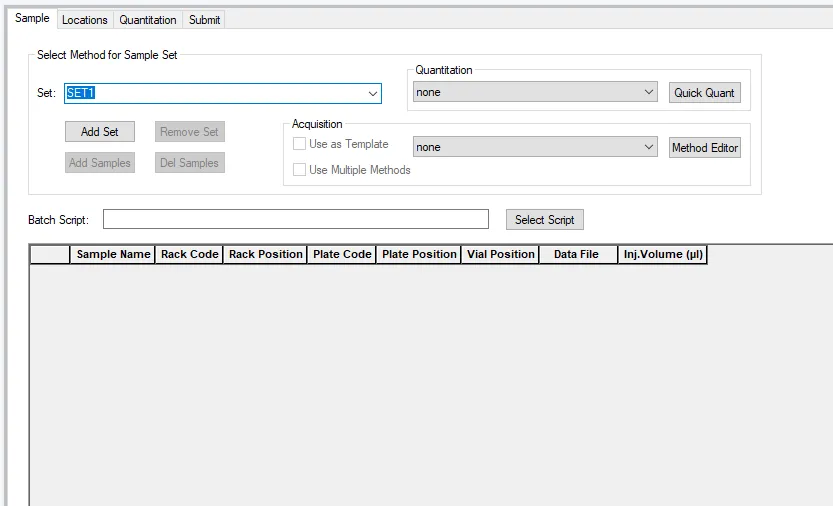
Task: Open the Locations tab
Action: pos(84,20)
